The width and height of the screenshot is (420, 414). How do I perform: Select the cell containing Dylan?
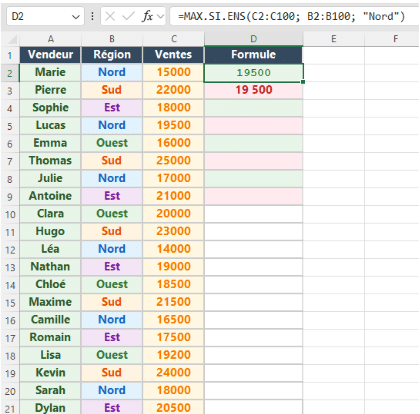point(50,407)
